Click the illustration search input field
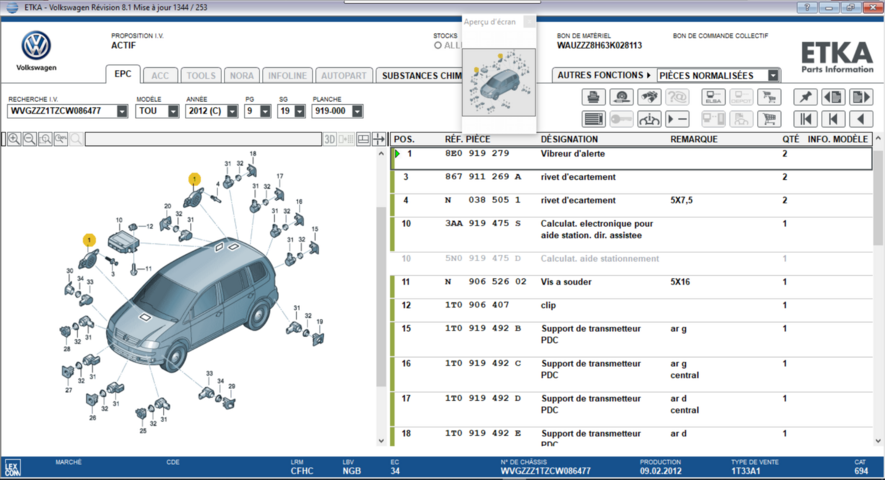The image size is (885, 480). click(203, 139)
